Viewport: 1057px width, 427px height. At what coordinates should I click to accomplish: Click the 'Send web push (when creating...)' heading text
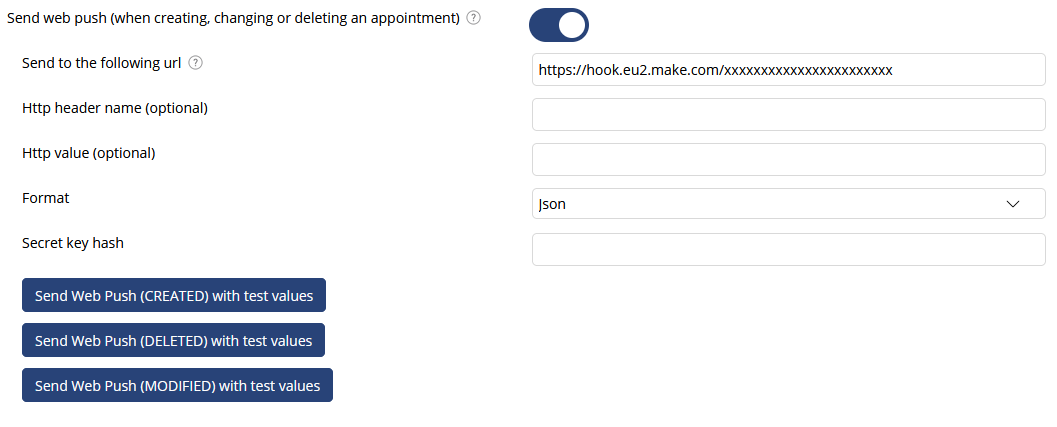(233, 18)
